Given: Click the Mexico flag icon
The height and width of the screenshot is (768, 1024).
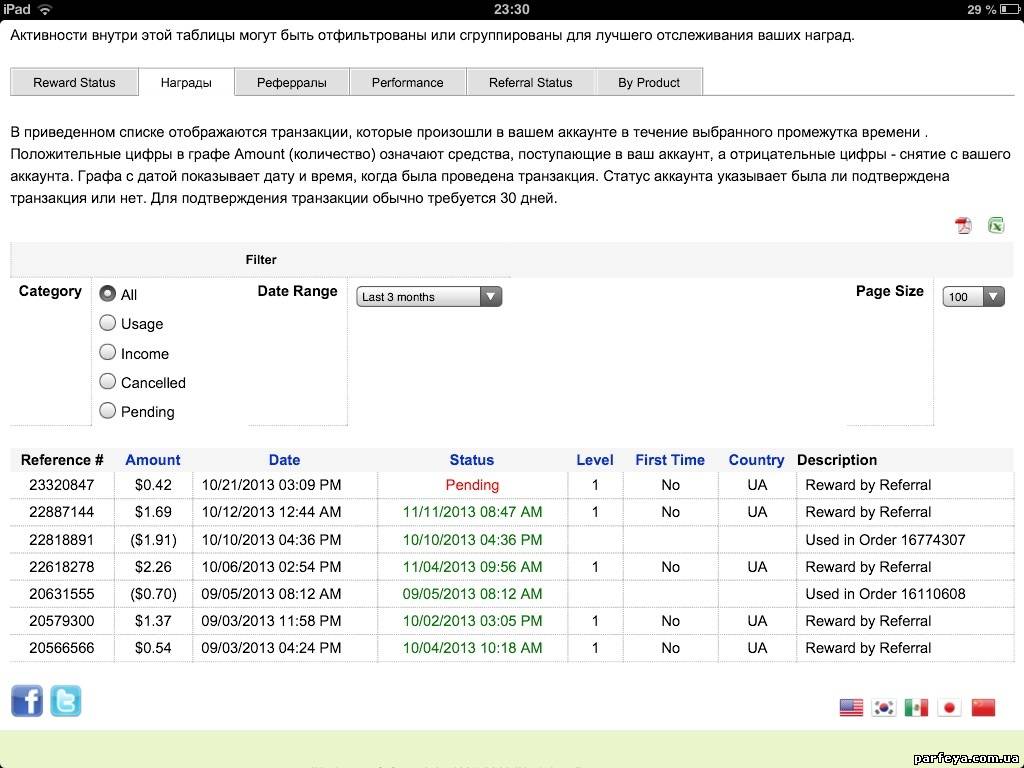Looking at the screenshot, I should [x=916, y=708].
